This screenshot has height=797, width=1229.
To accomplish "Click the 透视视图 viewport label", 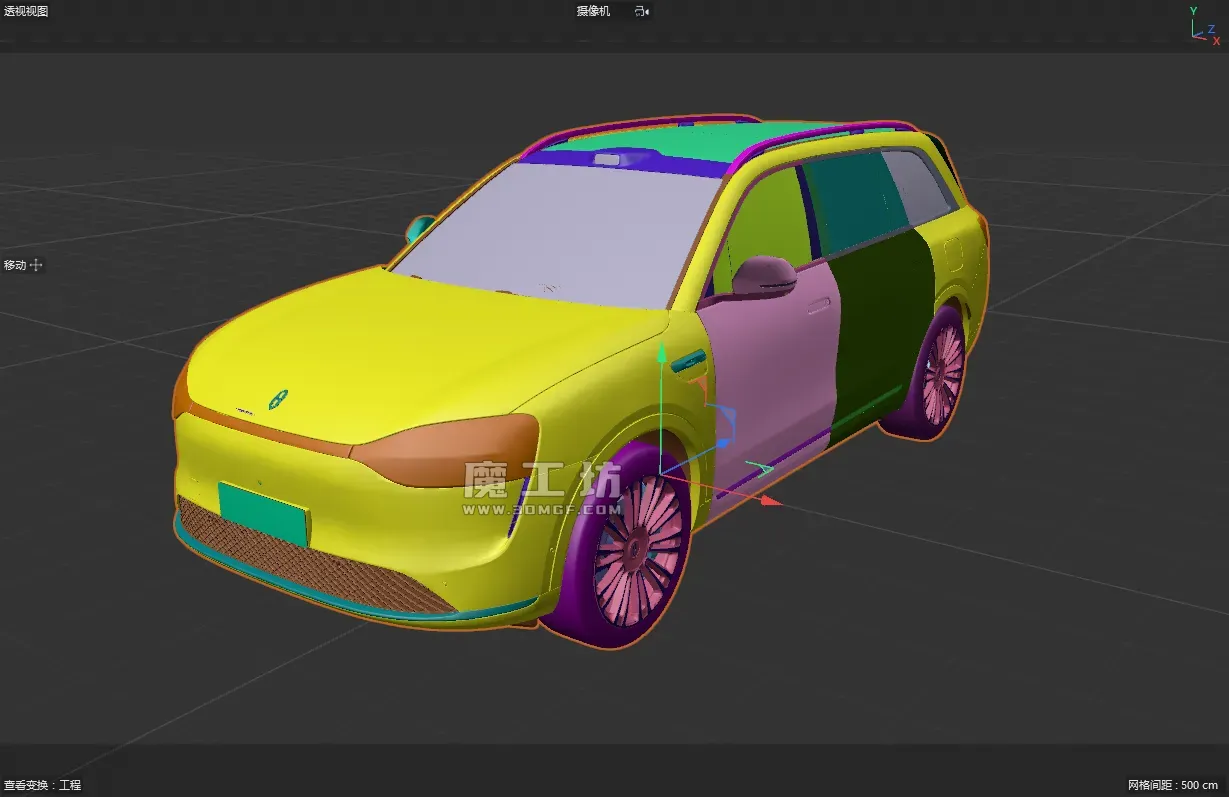I will point(26,11).
